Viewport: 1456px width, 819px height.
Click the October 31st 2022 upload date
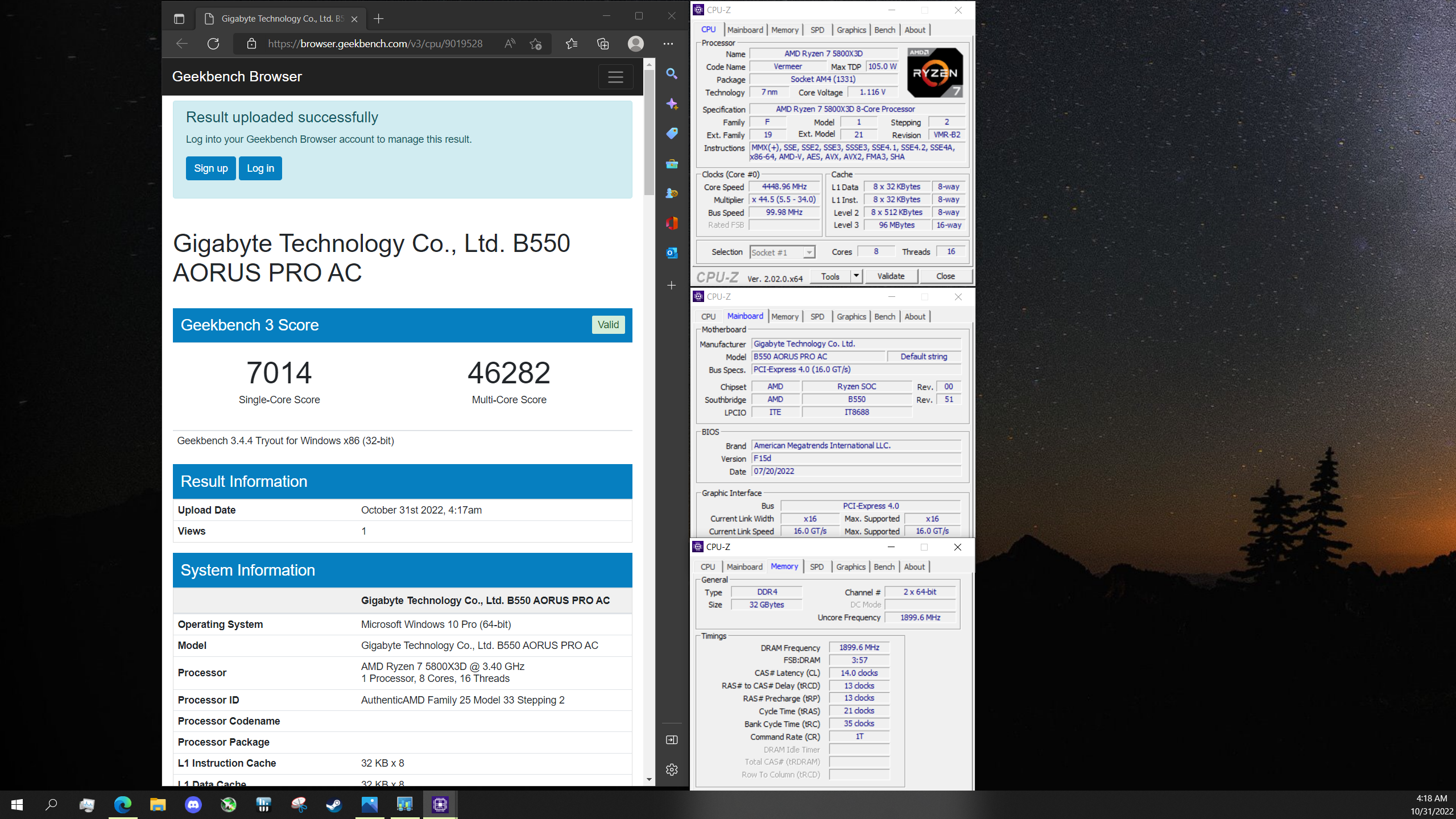(421, 510)
